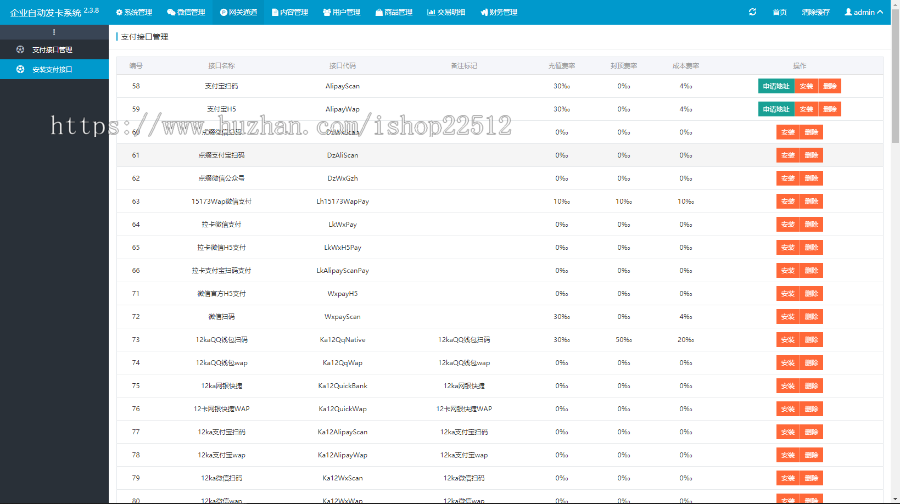This screenshot has width=900, height=504.
Task: Install the Ka12QqNative interface
Action: [x=788, y=340]
